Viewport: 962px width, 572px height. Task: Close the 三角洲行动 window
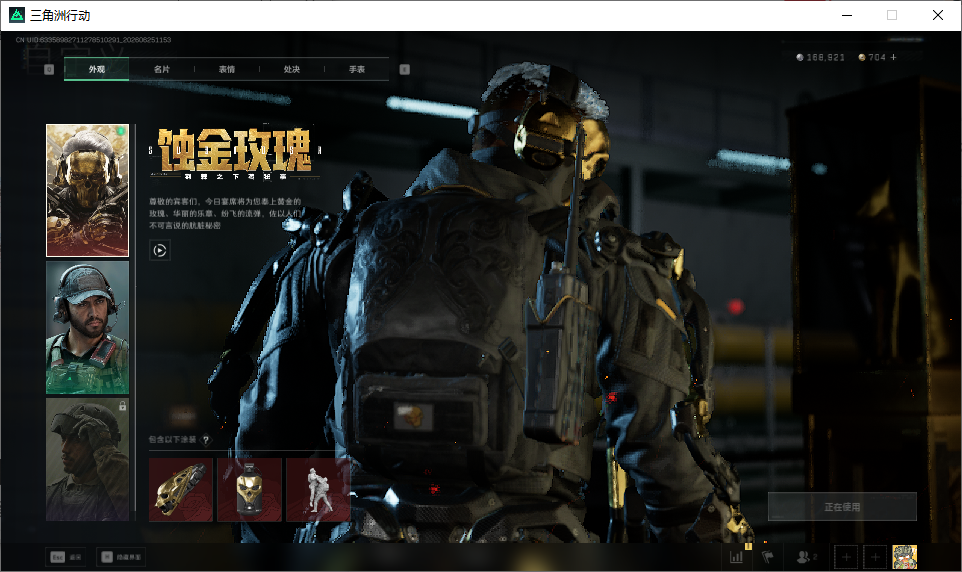coord(937,15)
